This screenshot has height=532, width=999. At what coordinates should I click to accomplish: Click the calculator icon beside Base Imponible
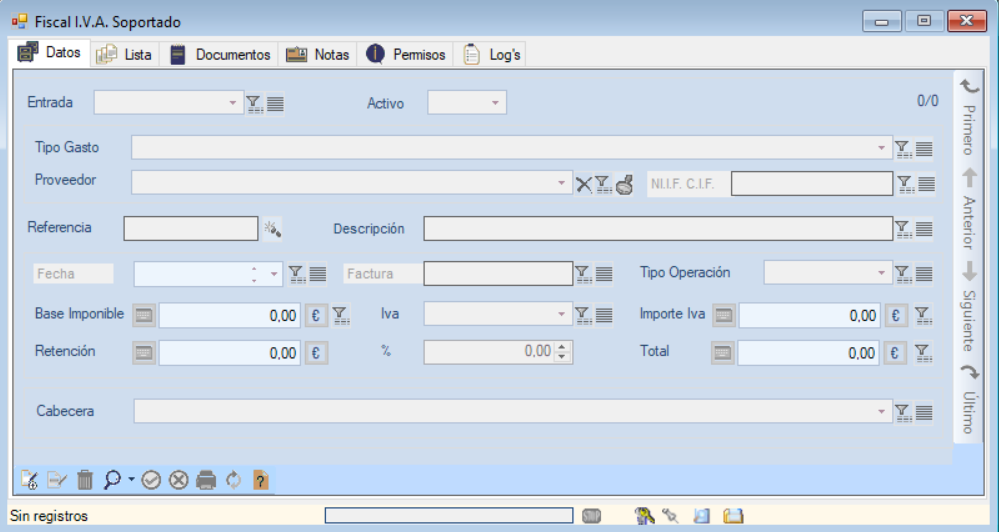tap(144, 315)
